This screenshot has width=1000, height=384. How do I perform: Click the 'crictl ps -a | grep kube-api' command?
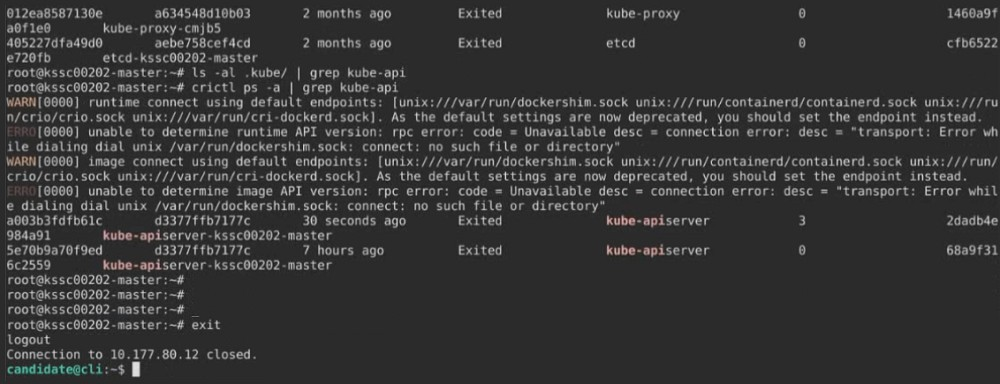click(x=295, y=88)
